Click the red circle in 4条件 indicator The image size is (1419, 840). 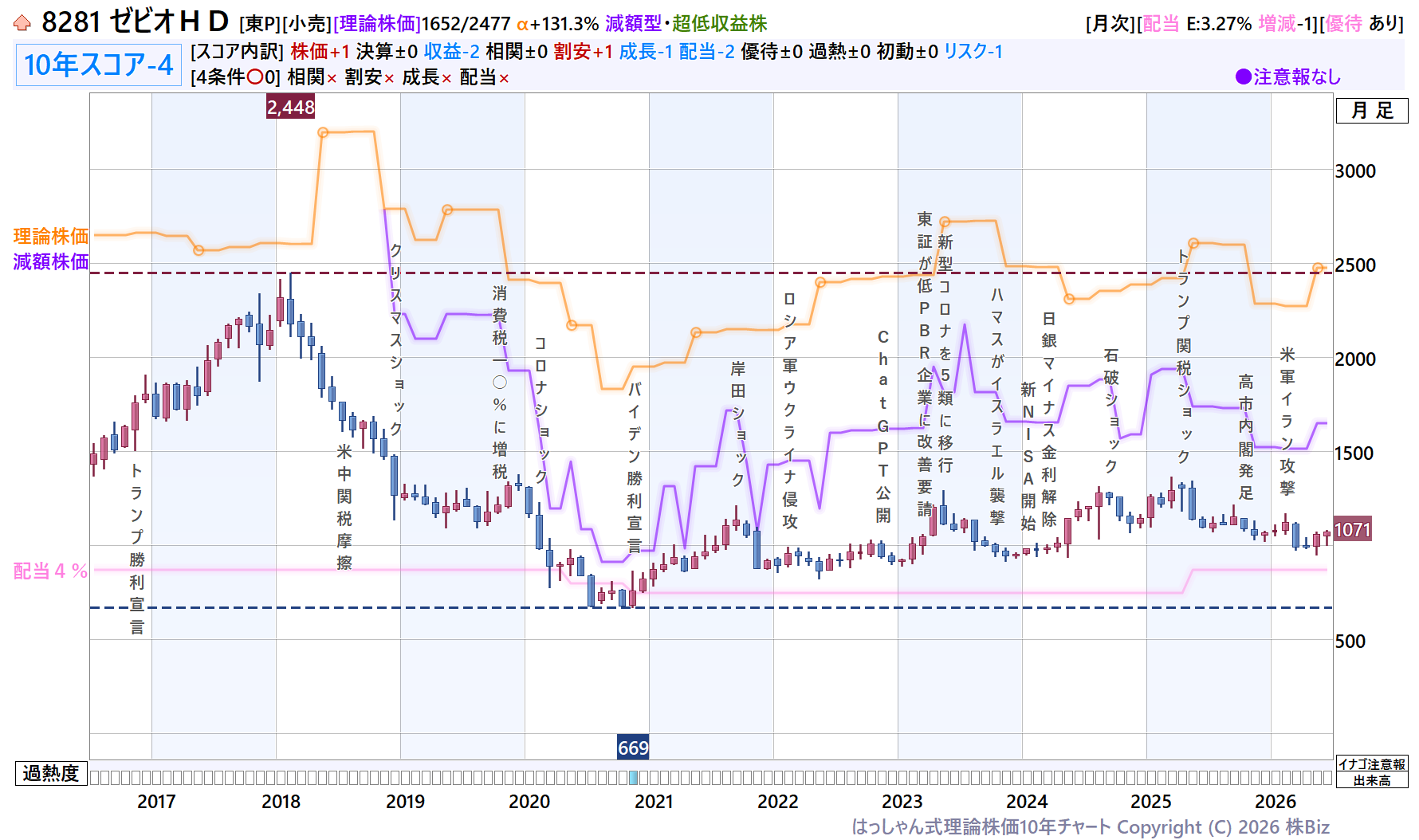point(255,77)
